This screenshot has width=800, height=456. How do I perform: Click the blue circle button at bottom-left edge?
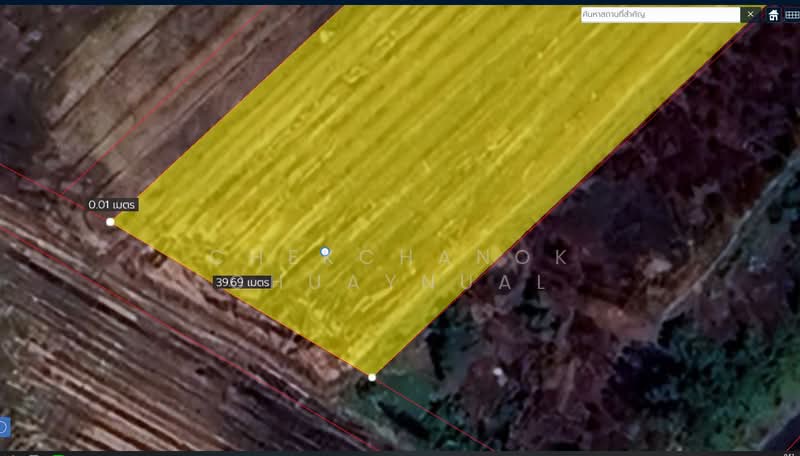[3, 427]
